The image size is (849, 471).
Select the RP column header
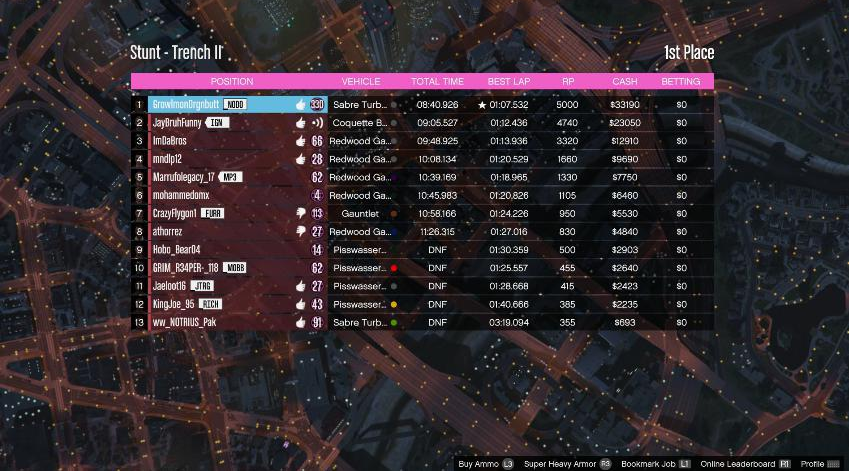click(568, 82)
